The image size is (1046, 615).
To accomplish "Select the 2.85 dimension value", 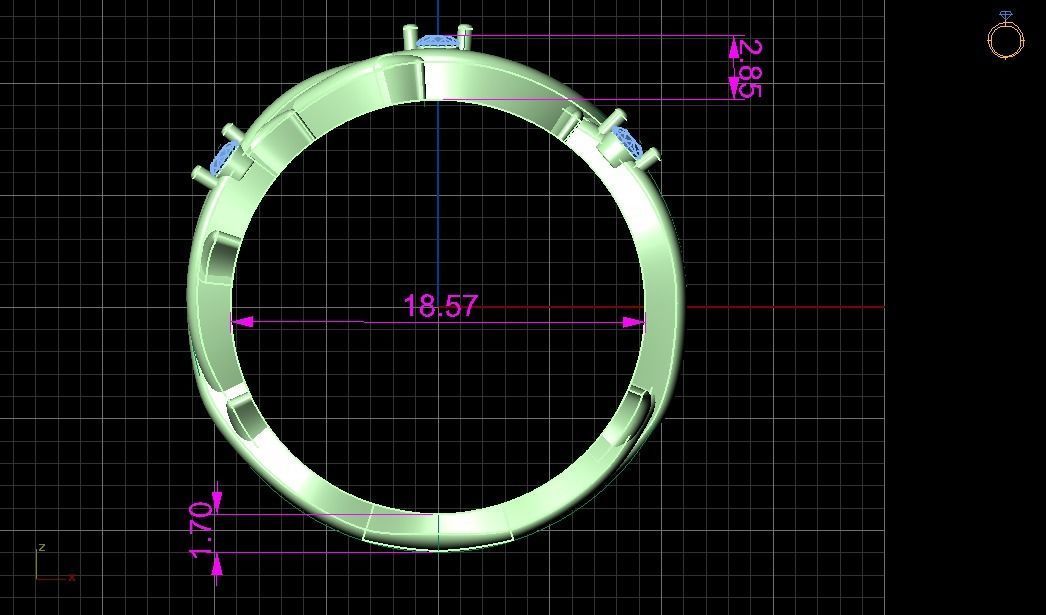I will pyautogui.click(x=750, y=69).
